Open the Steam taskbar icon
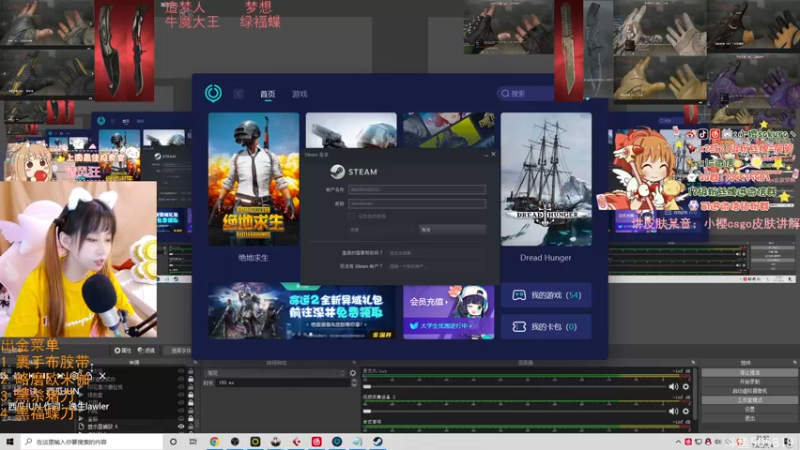Screen dimensions: 800x450 378,442
